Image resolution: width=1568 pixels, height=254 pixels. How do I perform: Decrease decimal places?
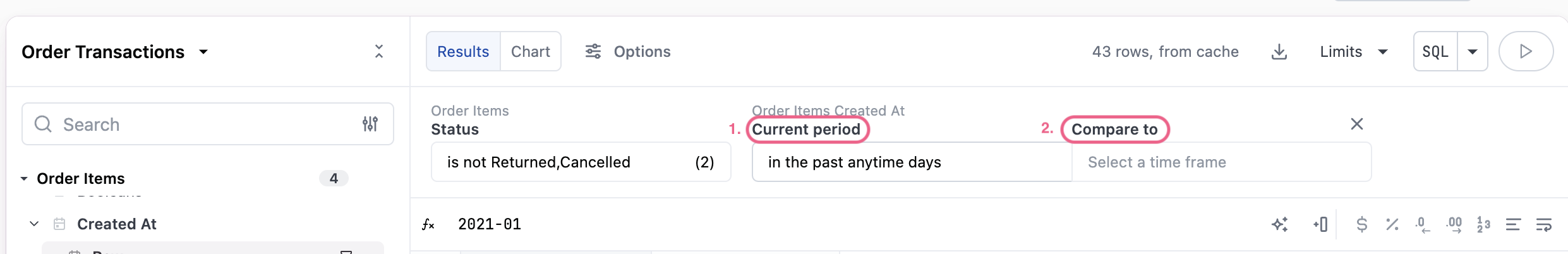1422,224
